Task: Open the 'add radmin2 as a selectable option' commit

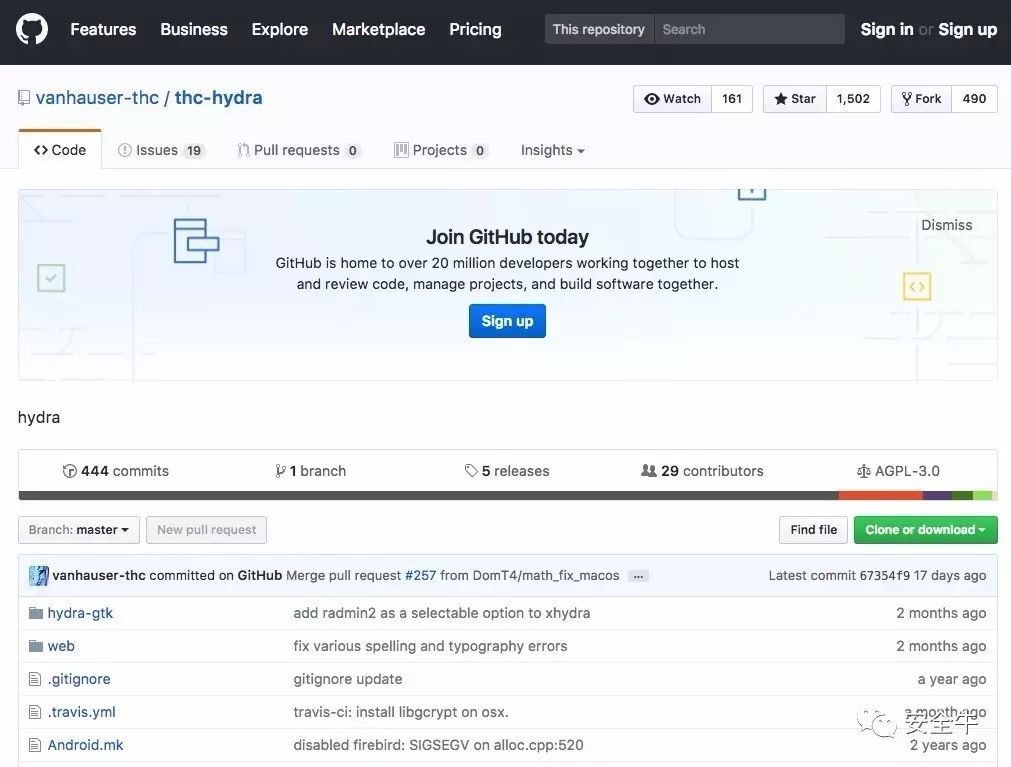Action: pyautogui.click(x=442, y=613)
